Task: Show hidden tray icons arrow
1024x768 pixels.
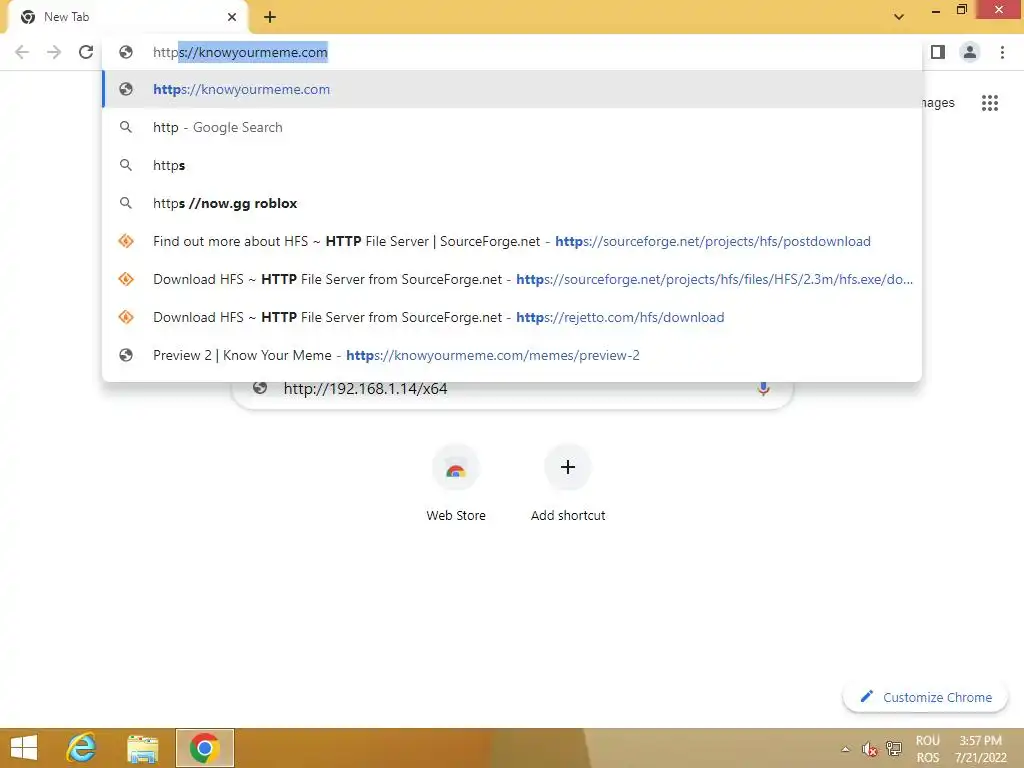Action: coord(845,749)
